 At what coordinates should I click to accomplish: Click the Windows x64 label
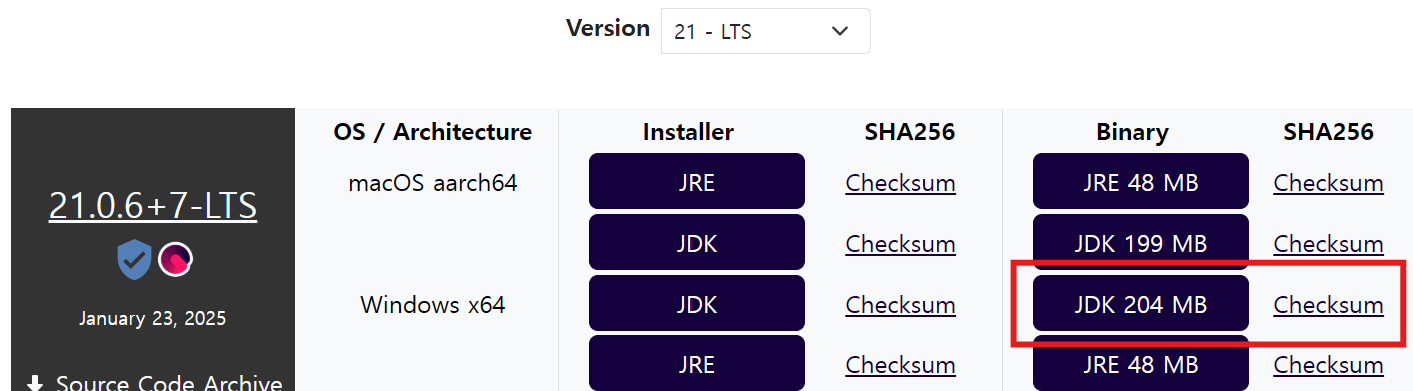click(433, 304)
